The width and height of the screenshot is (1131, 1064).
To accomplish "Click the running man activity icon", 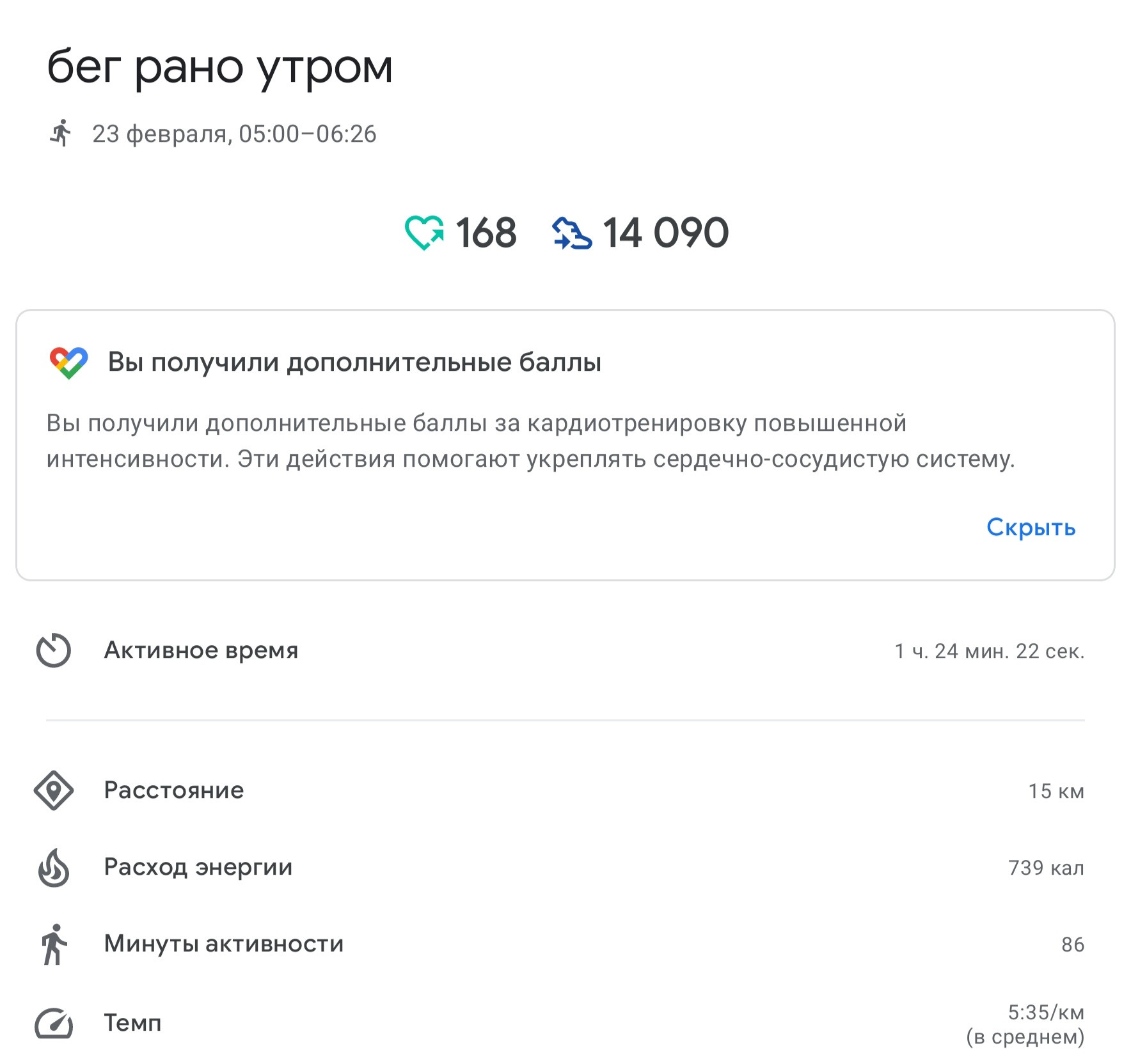I will (60, 133).
